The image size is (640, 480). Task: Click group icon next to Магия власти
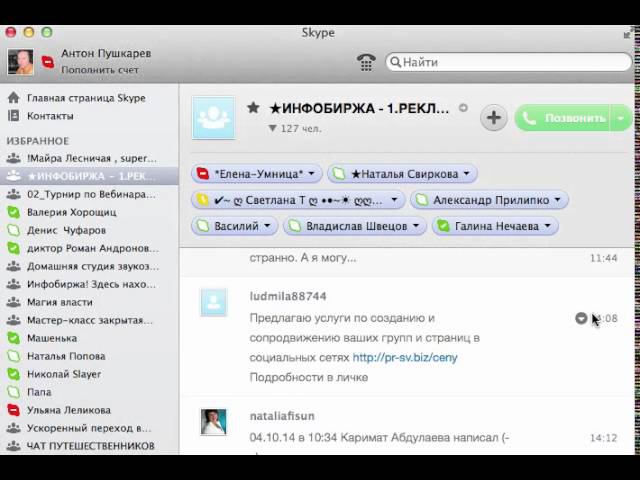[13, 302]
